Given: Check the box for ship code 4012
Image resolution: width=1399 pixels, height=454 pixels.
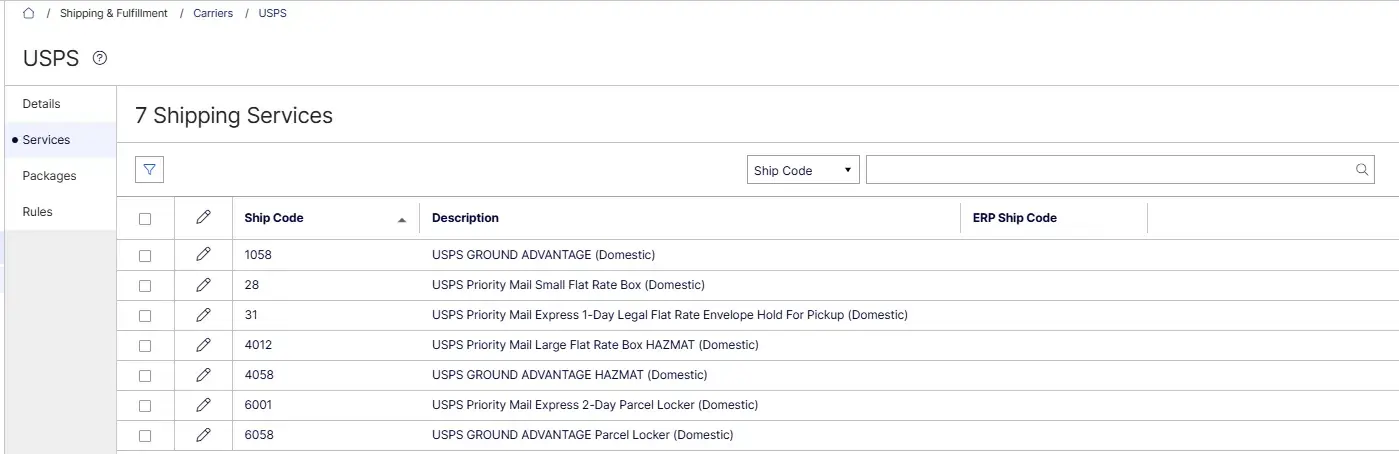Looking at the screenshot, I should point(145,346).
